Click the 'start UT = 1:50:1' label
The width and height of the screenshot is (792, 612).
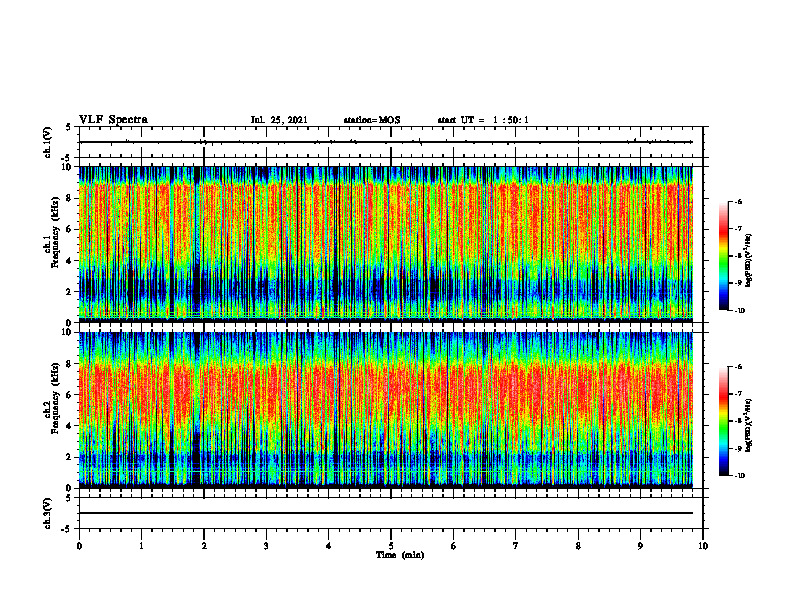483,120
